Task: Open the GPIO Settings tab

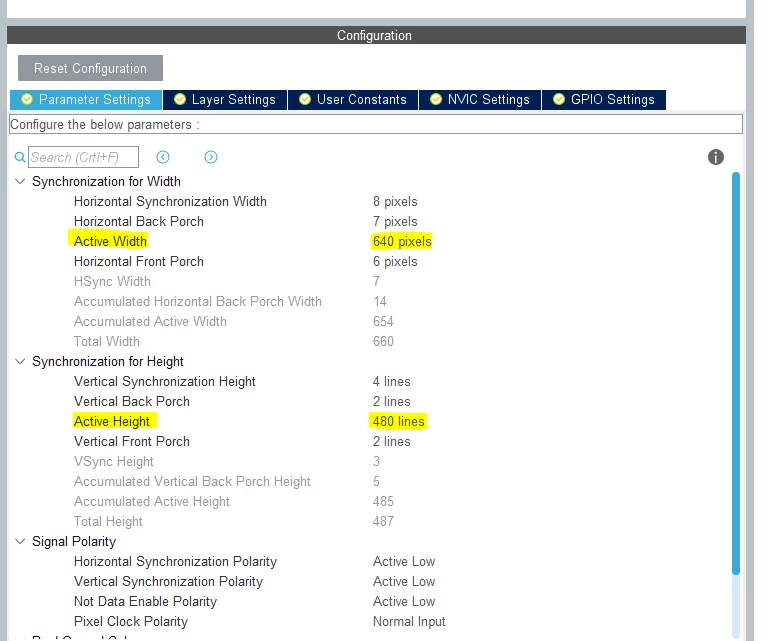Action: (604, 100)
